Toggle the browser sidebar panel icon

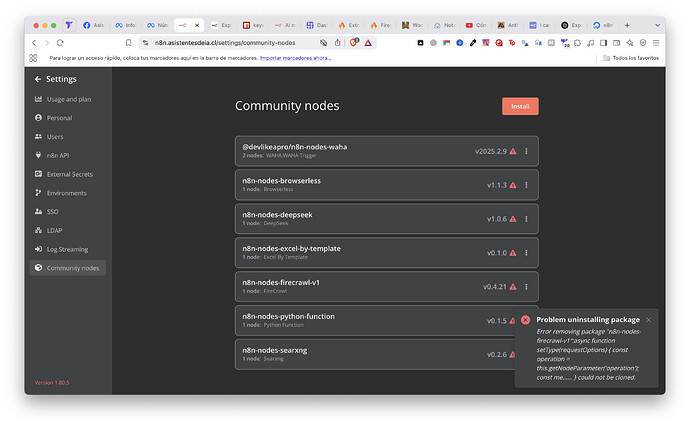tap(603, 43)
